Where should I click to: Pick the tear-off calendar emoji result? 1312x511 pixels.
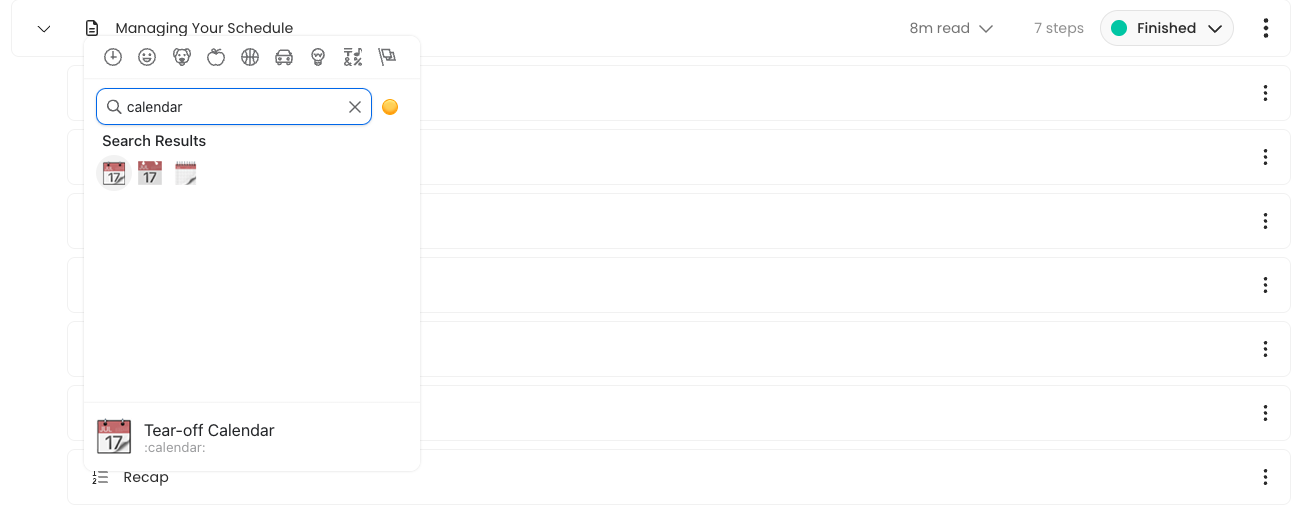click(114, 174)
